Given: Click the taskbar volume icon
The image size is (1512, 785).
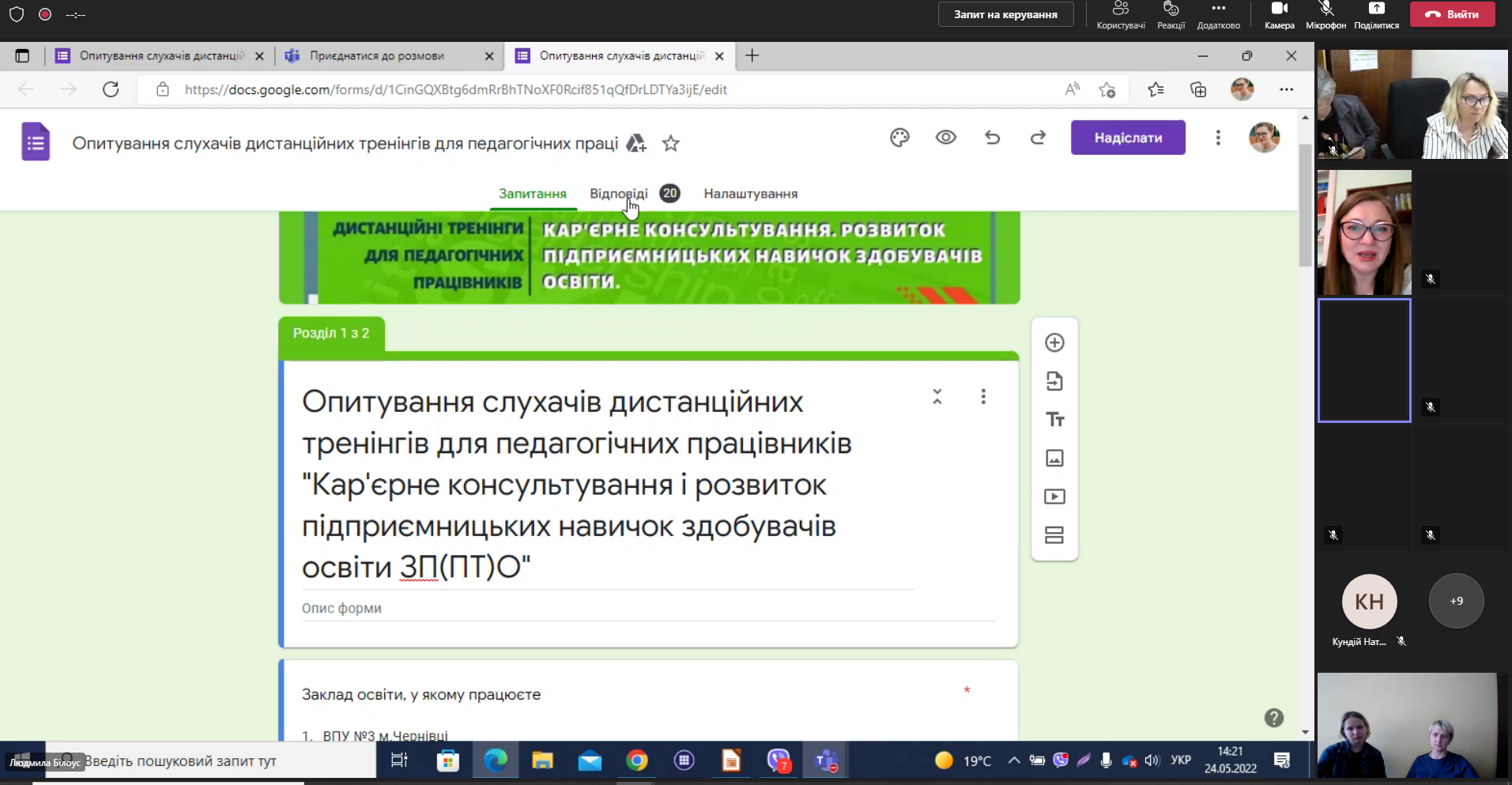Looking at the screenshot, I should (1152, 760).
